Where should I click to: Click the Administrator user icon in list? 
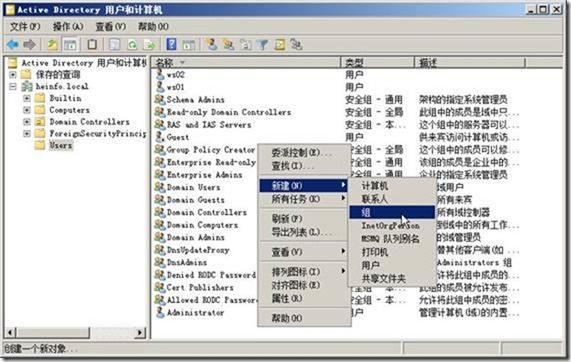(160, 312)
